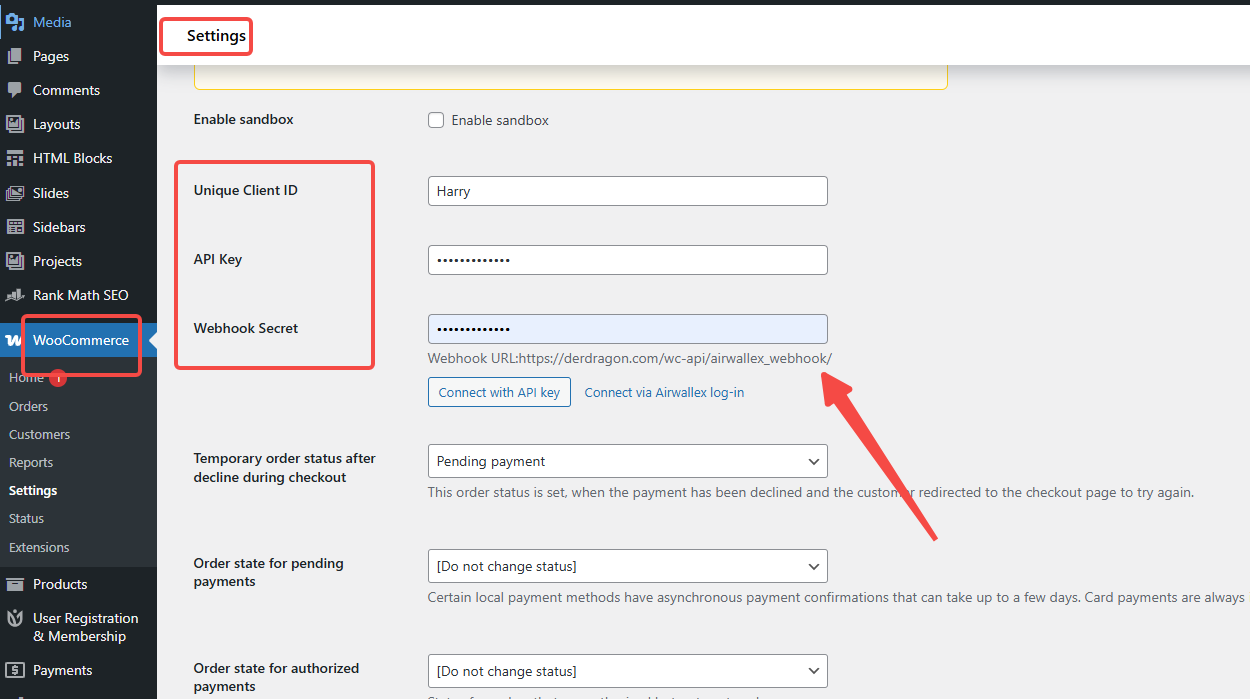The height and width of the screenshot is (699, 1250).
Task: Switch to the Orders menu item
Action: click(28, 406)
